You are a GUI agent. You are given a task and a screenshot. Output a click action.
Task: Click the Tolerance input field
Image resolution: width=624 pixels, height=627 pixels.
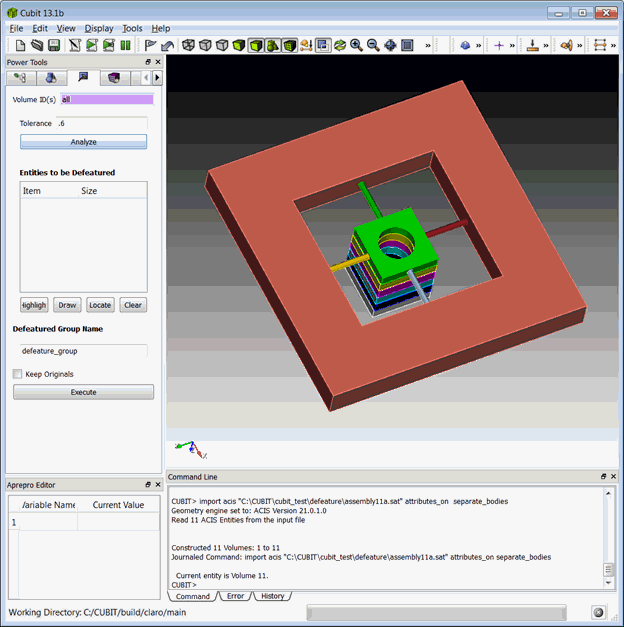100,123
